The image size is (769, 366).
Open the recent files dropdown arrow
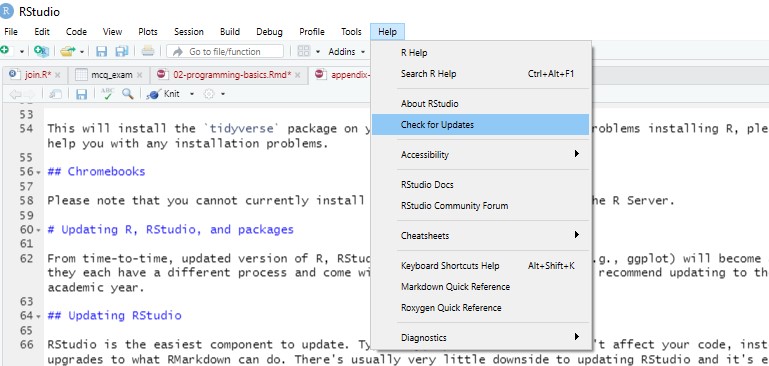coord(82,52)
